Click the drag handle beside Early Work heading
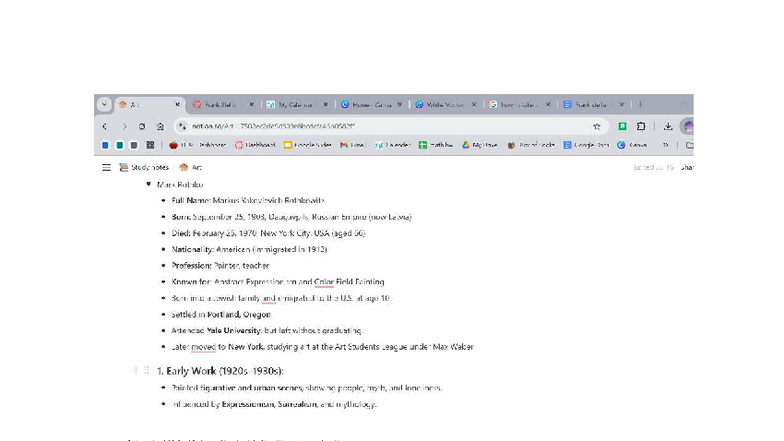 pyautogui.click(x=147, y=371)
